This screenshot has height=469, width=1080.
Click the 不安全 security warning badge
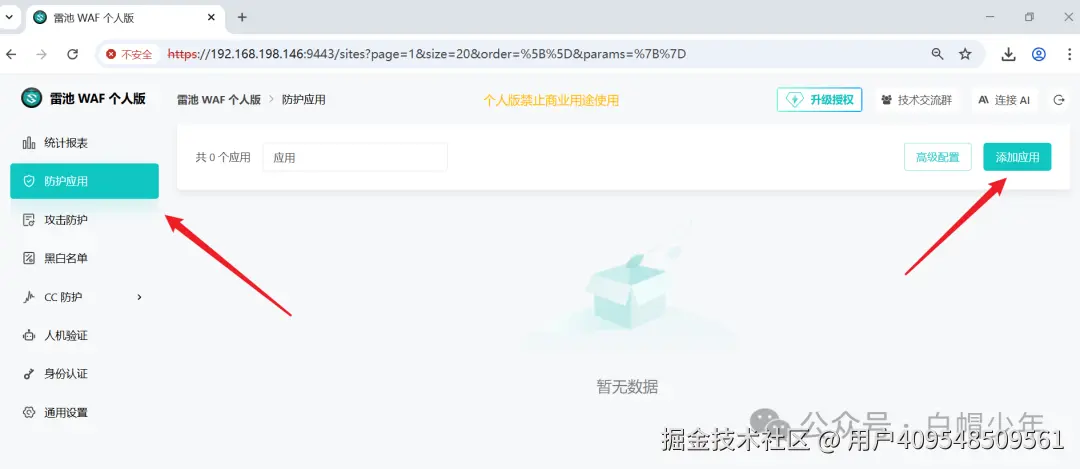(x=129, y=54)
